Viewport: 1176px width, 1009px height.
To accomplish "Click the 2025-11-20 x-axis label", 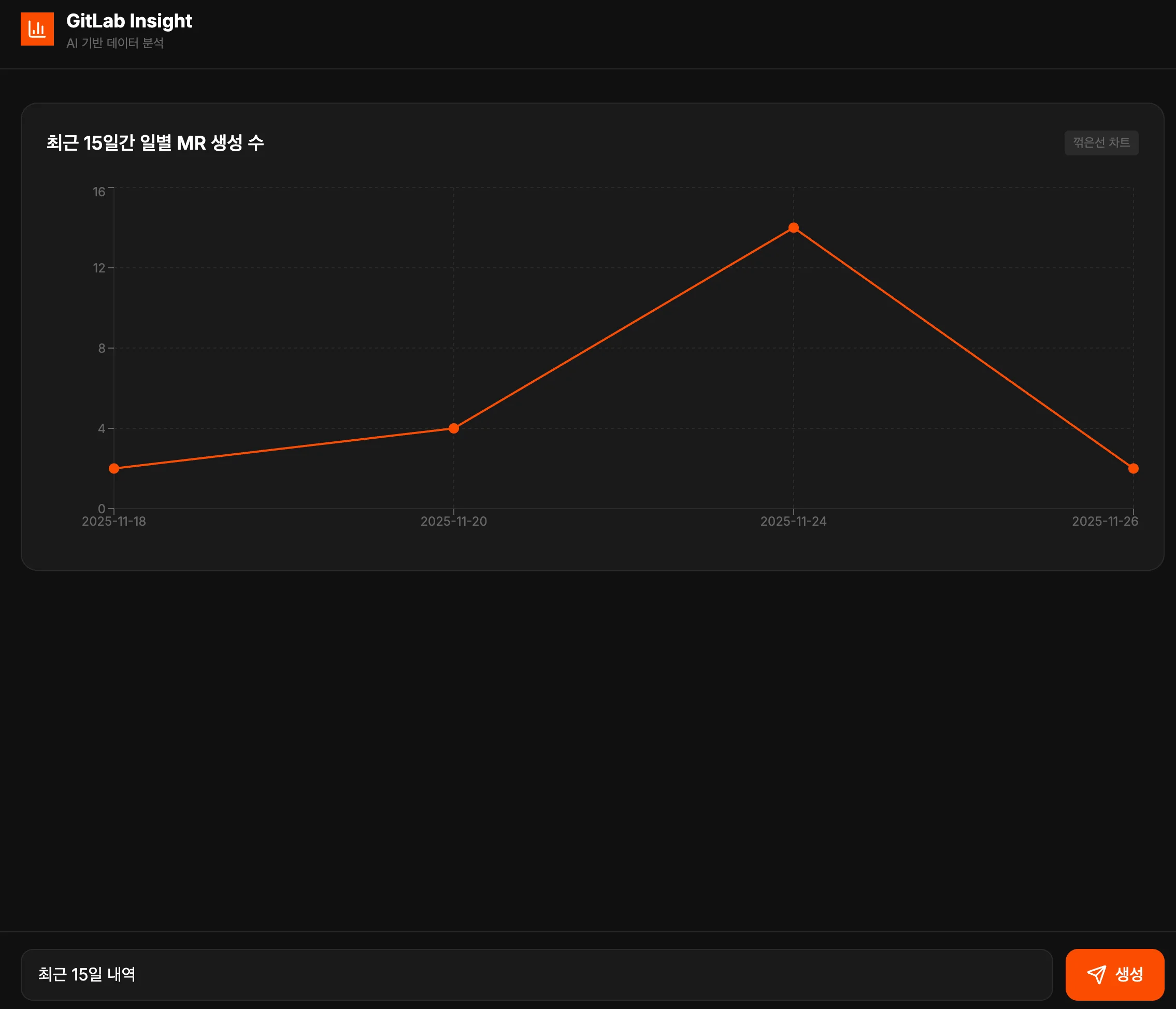I will click(453, 521).
